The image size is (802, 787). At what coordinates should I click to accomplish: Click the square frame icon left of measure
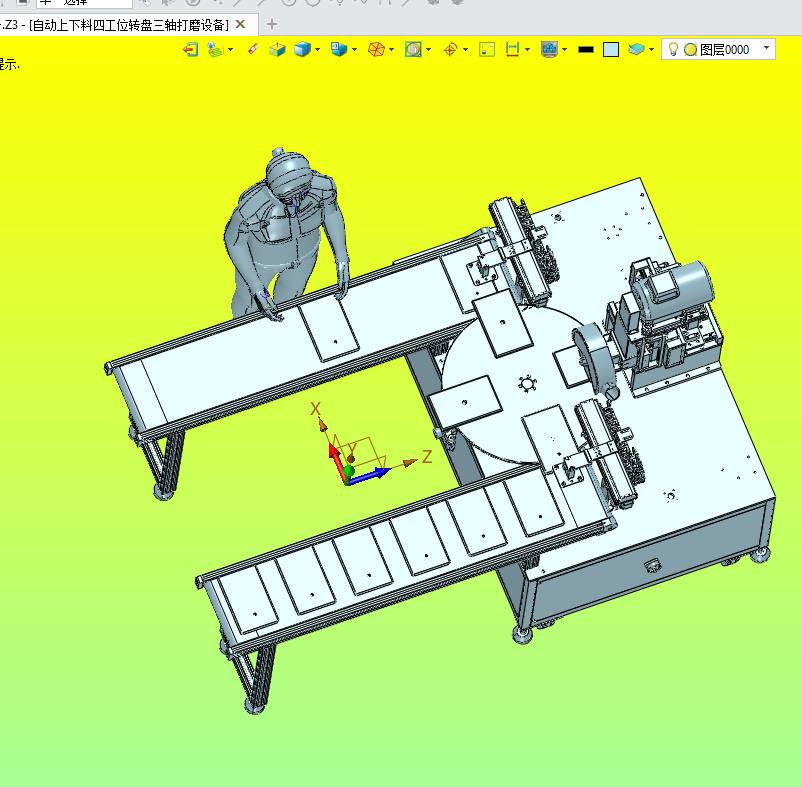click(x=487, y=50)
